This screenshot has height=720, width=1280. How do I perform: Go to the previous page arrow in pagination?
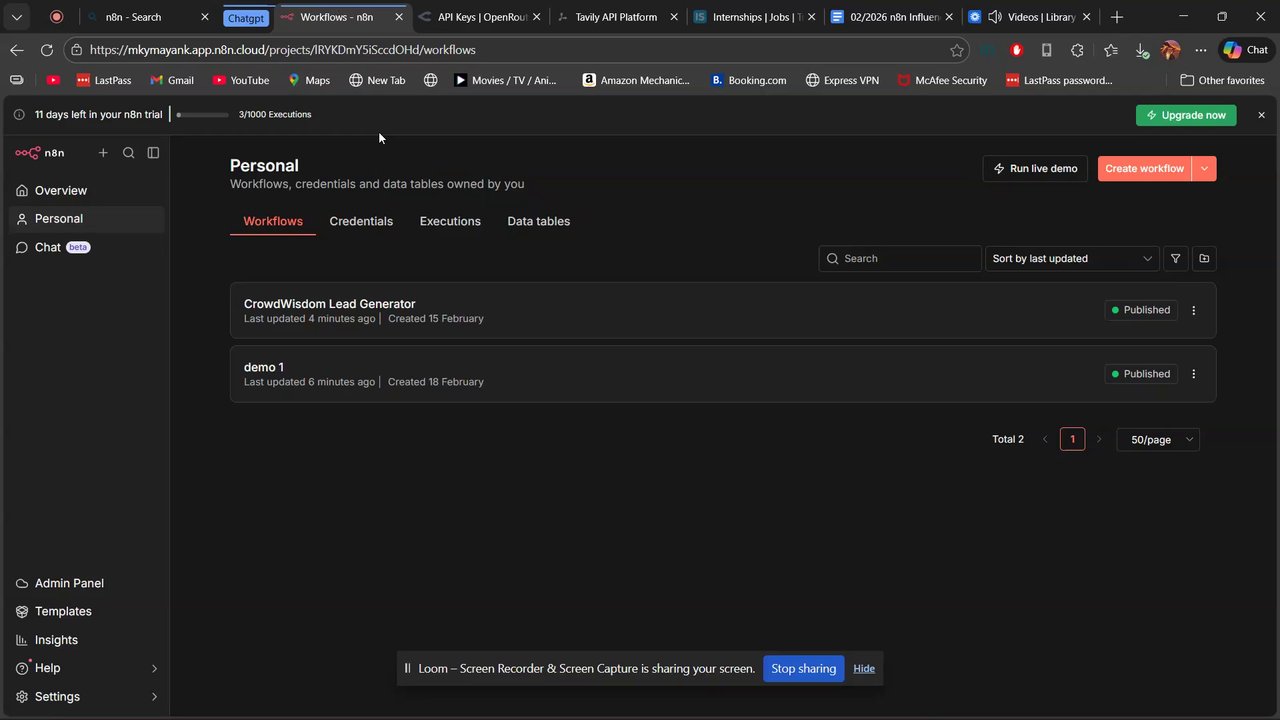pyautogui.click(x=1046, y=439)
